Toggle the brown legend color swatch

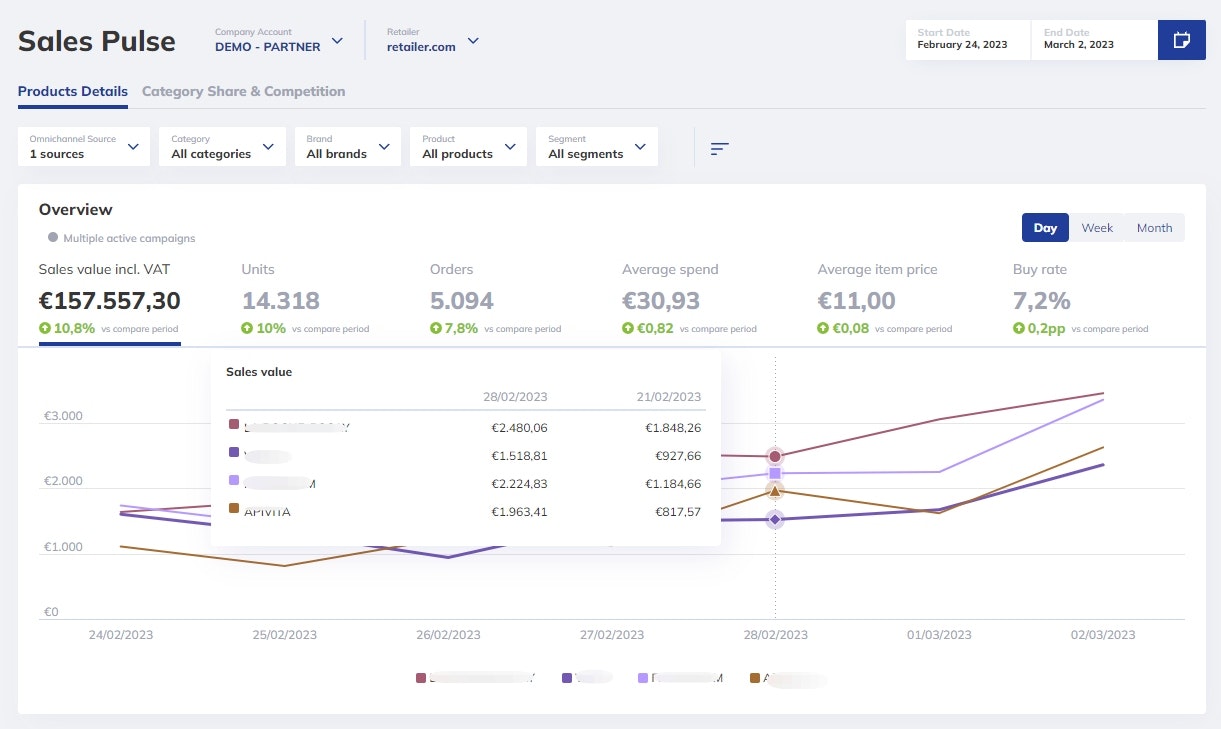(755, 678)
